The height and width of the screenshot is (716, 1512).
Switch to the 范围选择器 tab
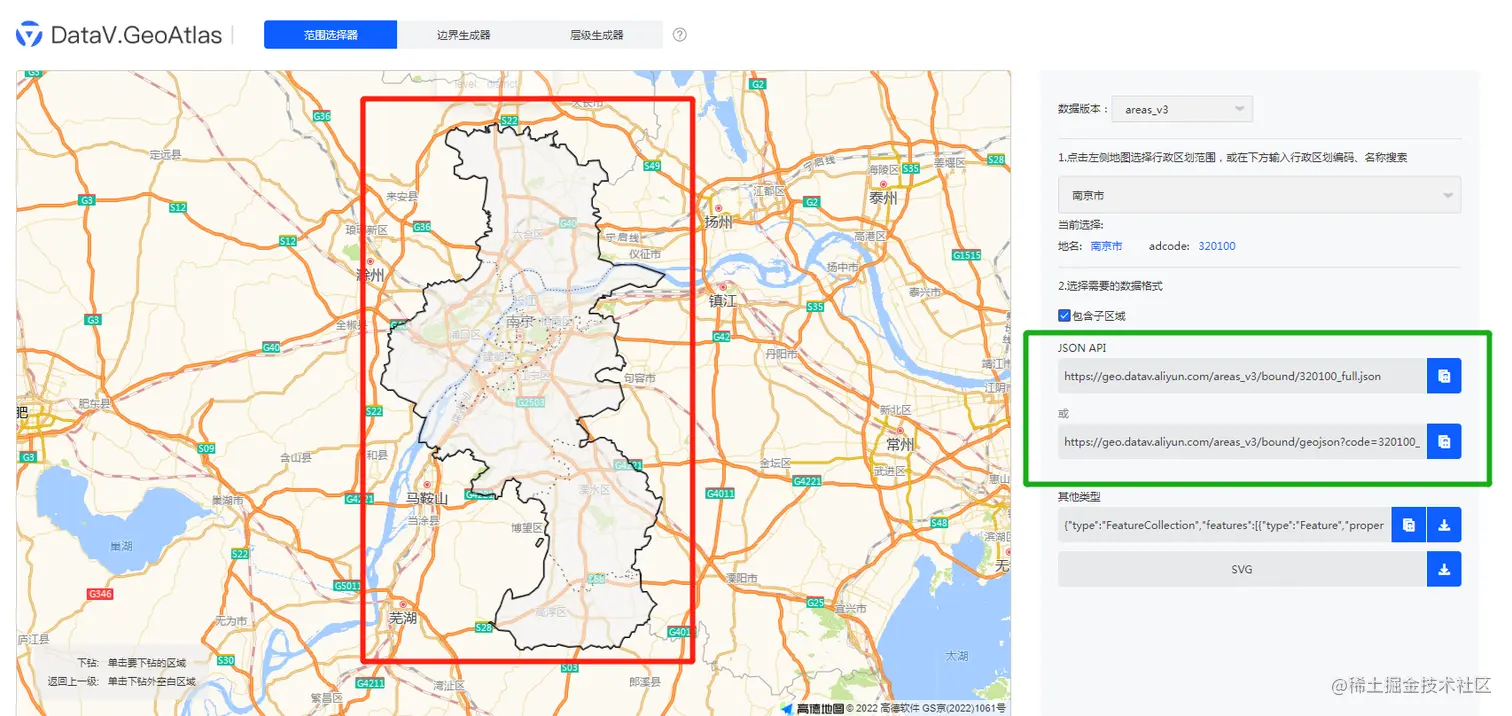[330, 35]
